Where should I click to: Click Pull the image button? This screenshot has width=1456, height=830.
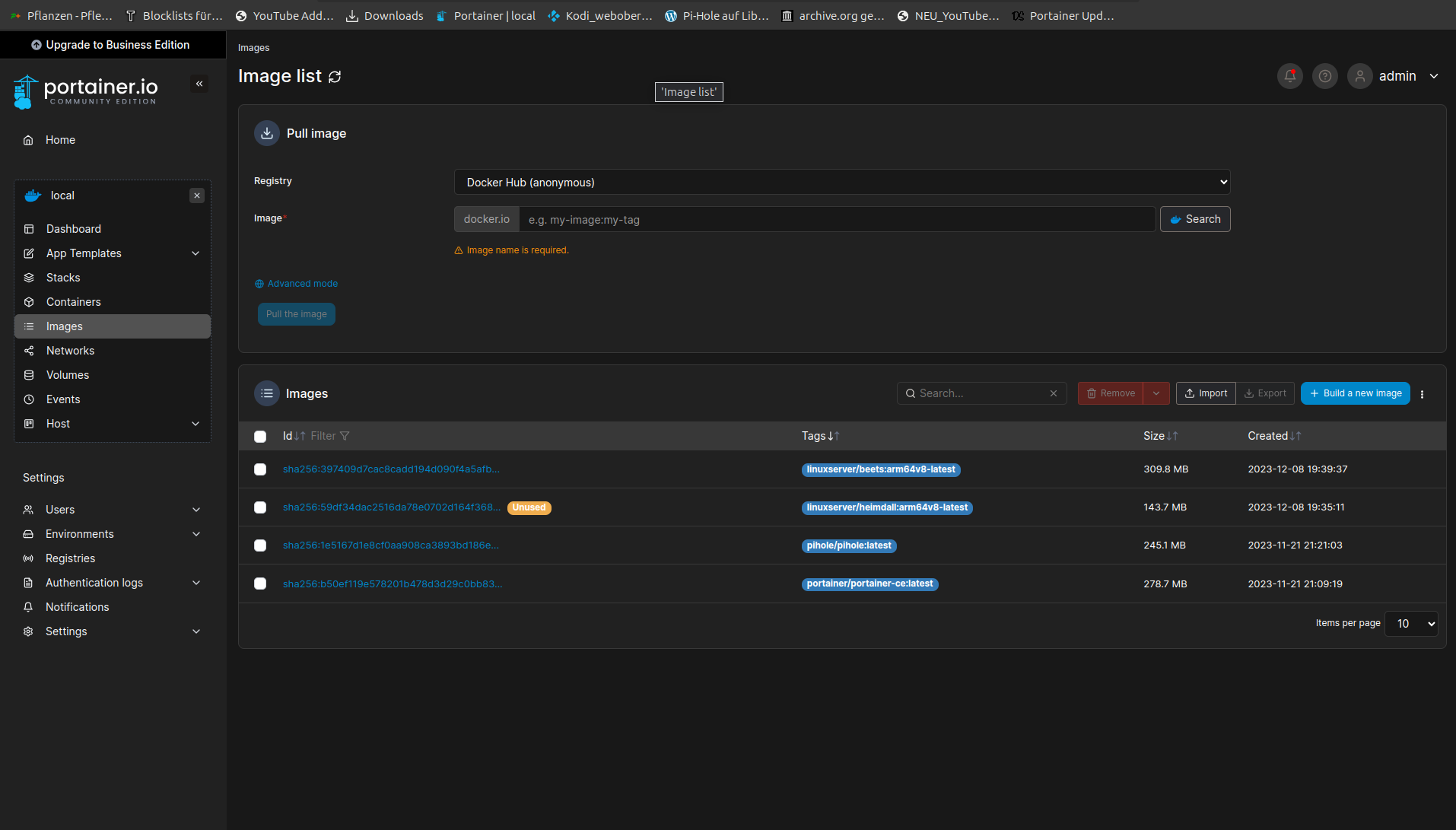[x=297, y=314]
